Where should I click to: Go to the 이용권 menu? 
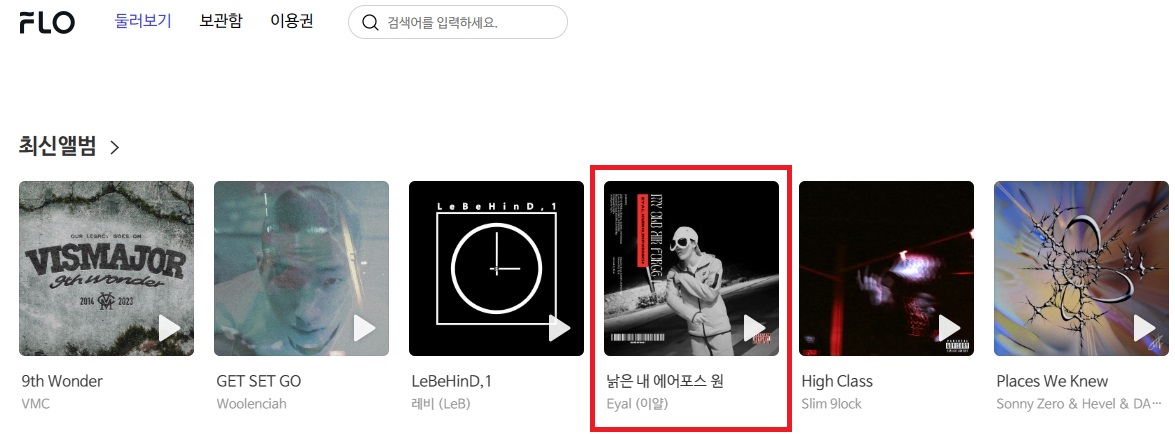[292, 21]
